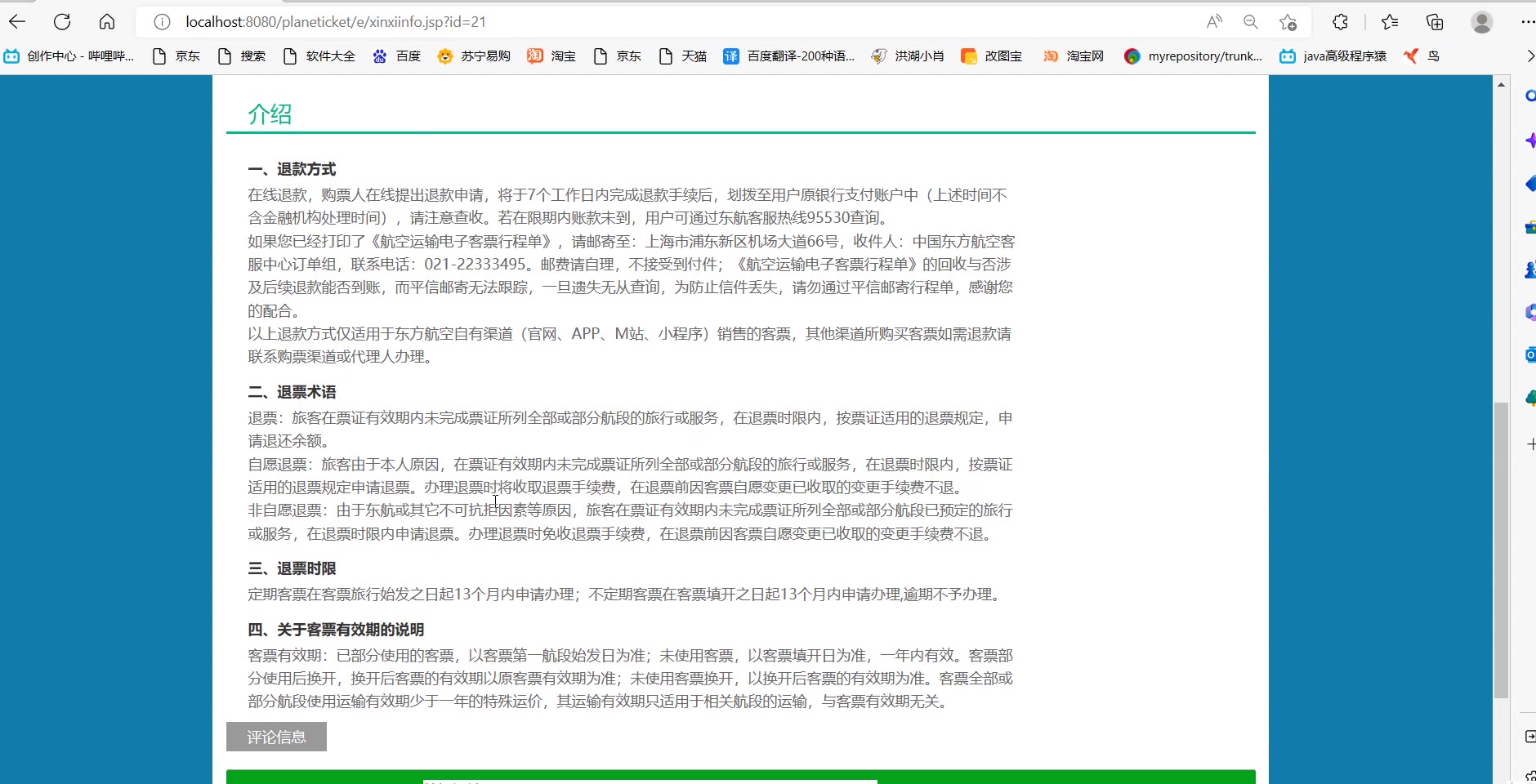Click sidebar green tree icon
1536x784 pixels.
pos(1530,398)
